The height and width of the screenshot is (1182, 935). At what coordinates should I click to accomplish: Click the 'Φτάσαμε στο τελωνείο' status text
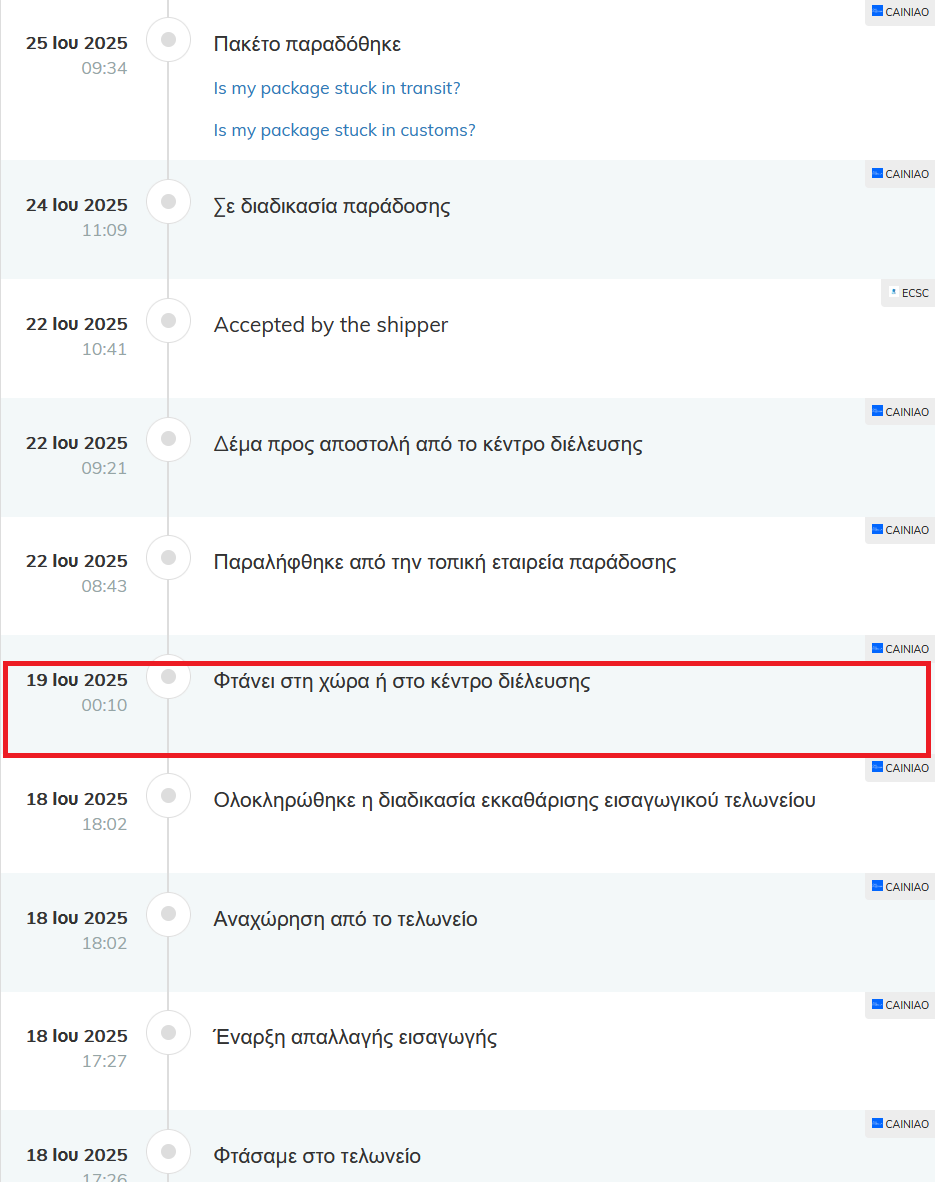click(x=317, y=1156)
